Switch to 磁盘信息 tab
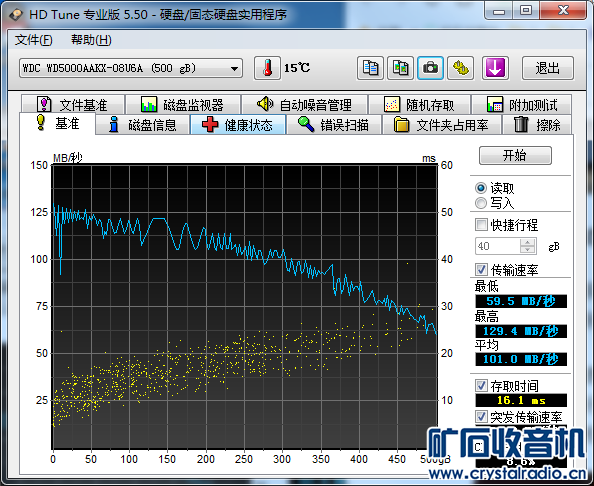This screenshot has height=486, width=594. point(142,125)
